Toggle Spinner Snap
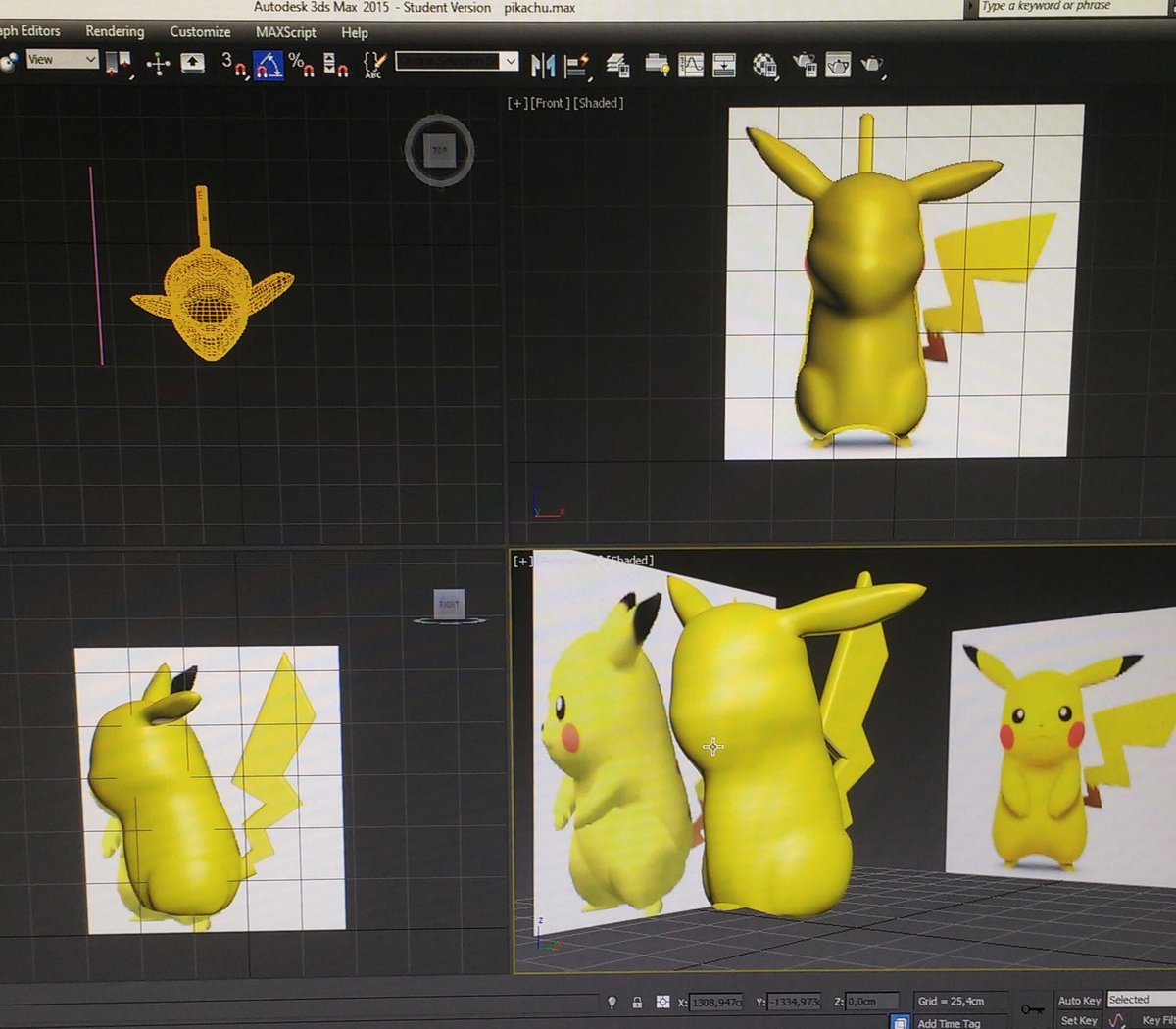 (x=336, y=67)
